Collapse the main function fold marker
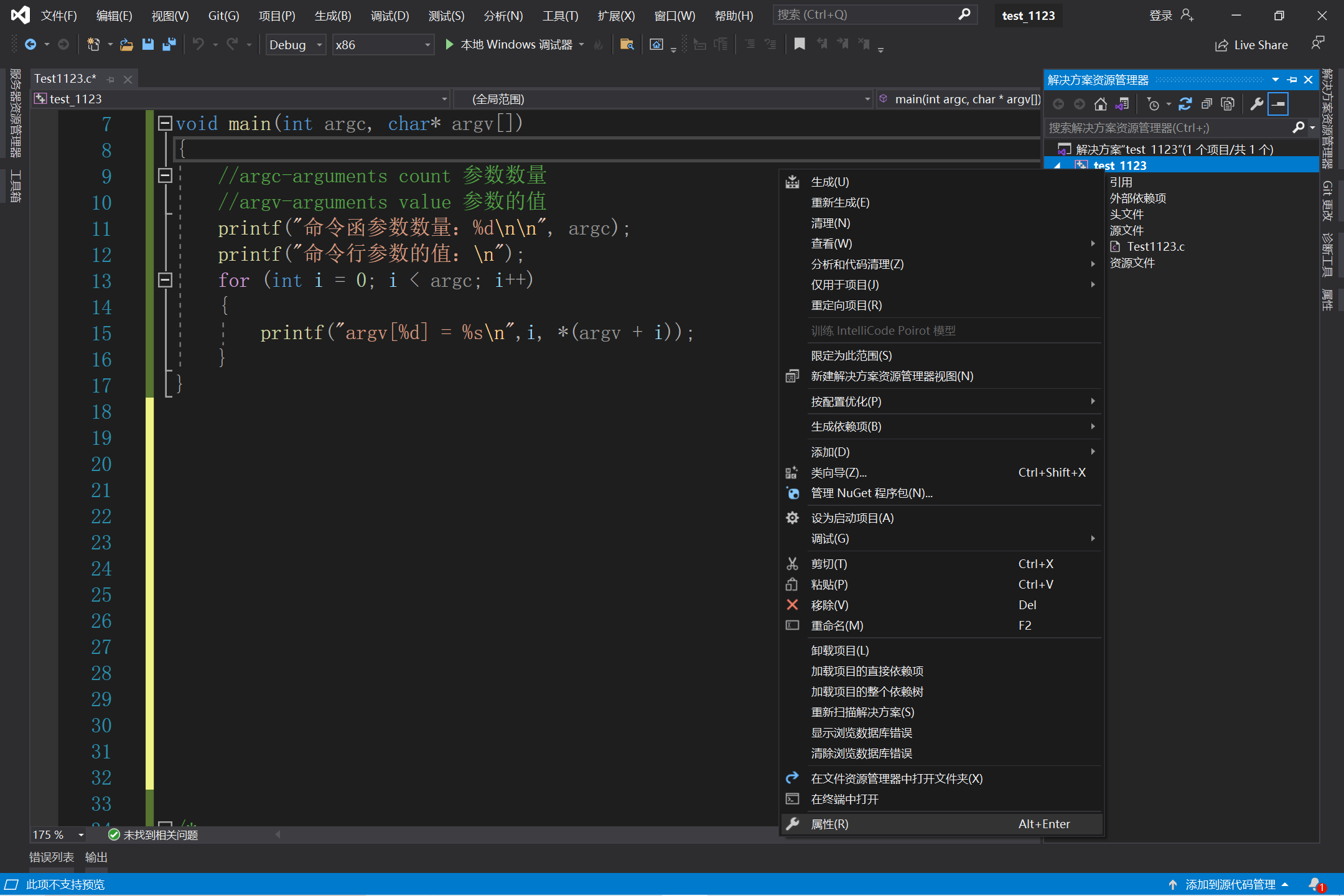This screenshot has width=1344, height=896. (165, 123)
